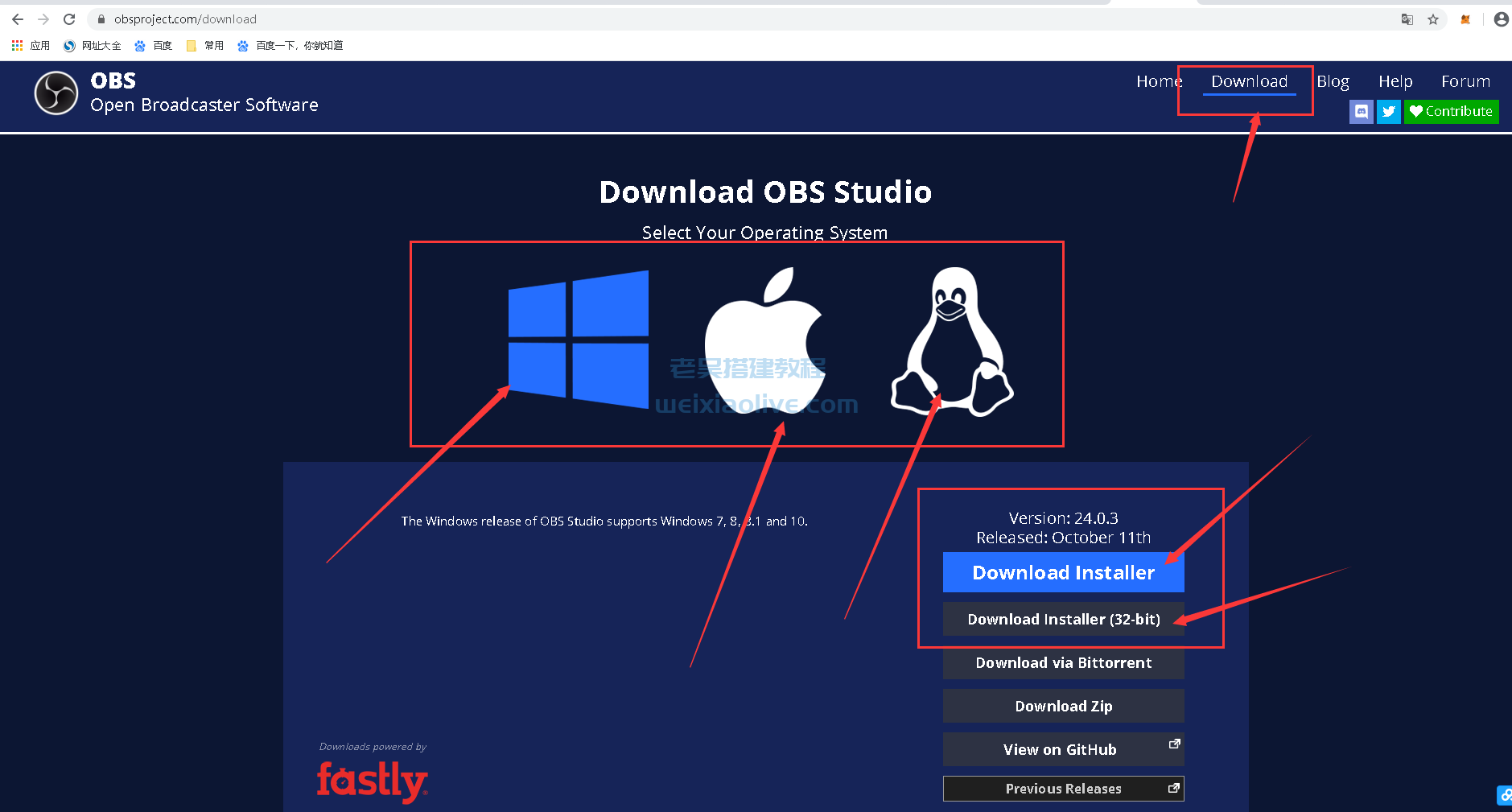Screen dimensions: 1512x812
Task: Click the OBS logo in the header
Action: (56, 93)
